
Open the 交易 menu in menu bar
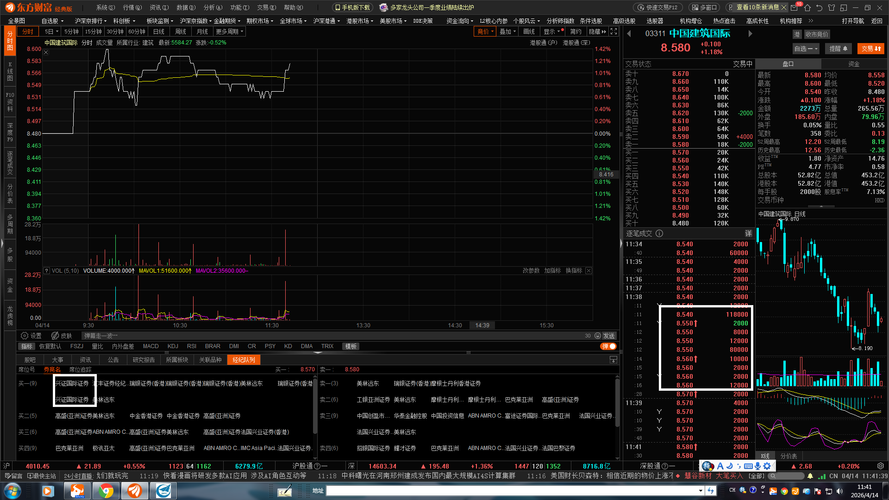[266, 7]
